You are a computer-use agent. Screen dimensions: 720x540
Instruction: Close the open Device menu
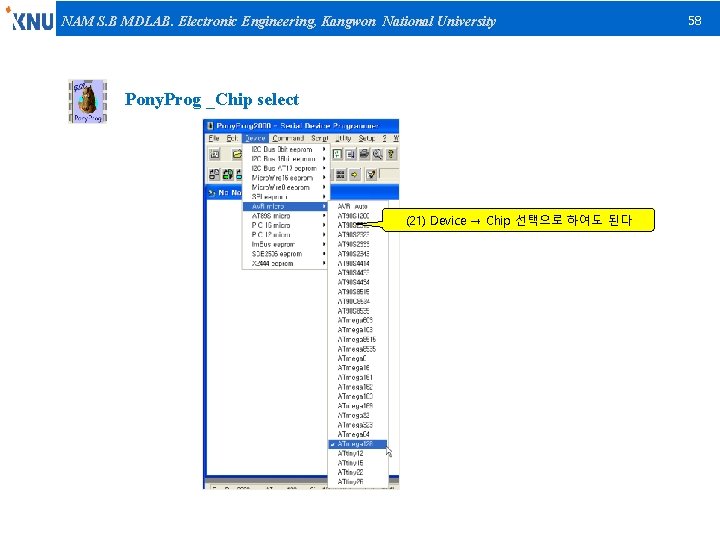255,138
